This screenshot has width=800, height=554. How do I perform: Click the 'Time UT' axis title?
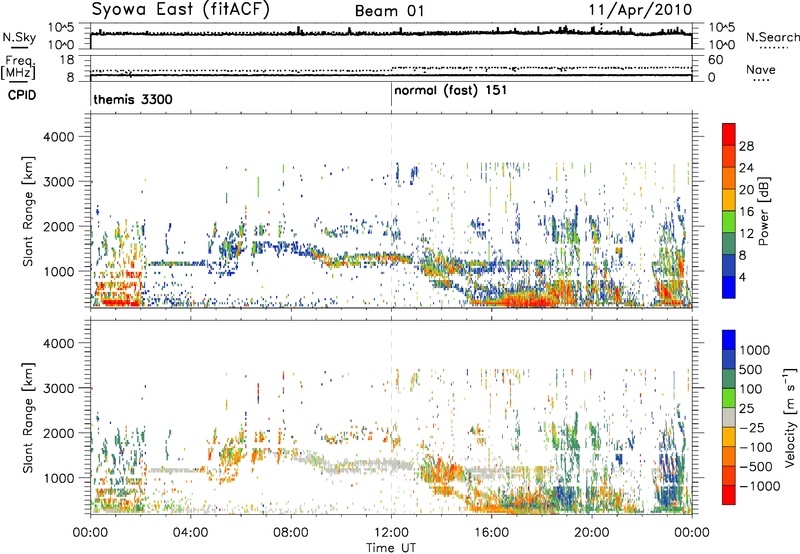point(391,547)
